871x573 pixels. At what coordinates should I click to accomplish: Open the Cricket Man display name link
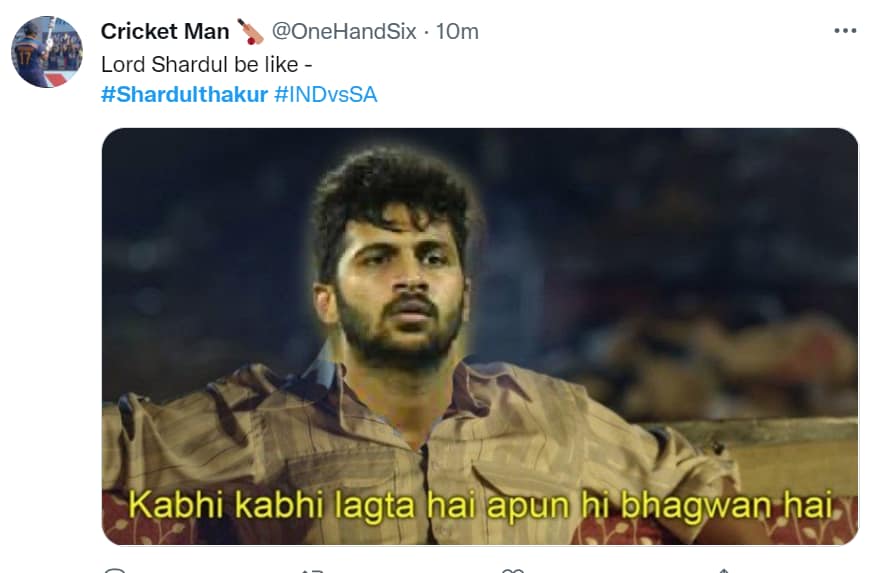click(165, 32)
